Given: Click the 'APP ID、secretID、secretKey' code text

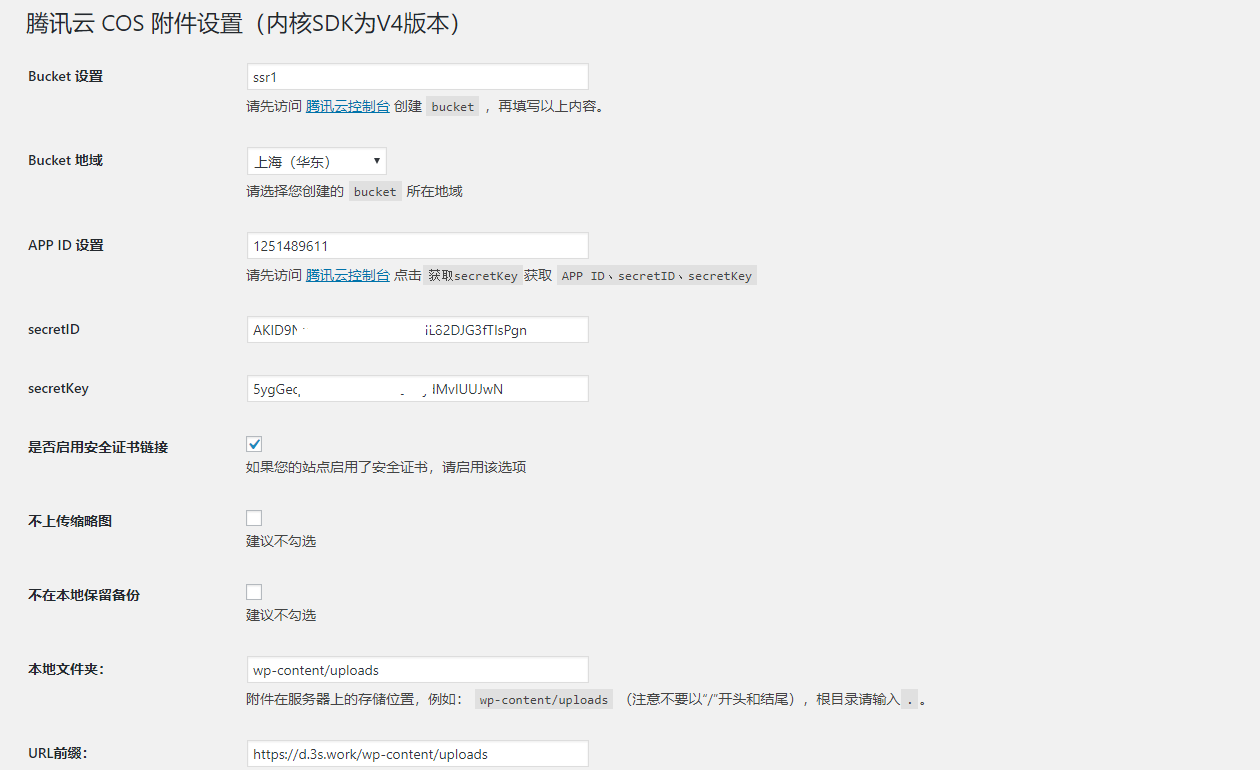Looking at the screenshot, I should tap(656, 276).
